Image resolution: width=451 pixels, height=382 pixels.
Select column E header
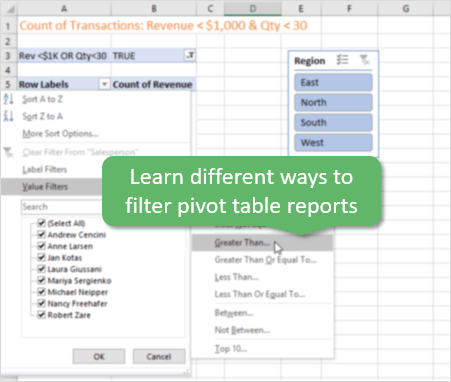[x=301, y=8]
